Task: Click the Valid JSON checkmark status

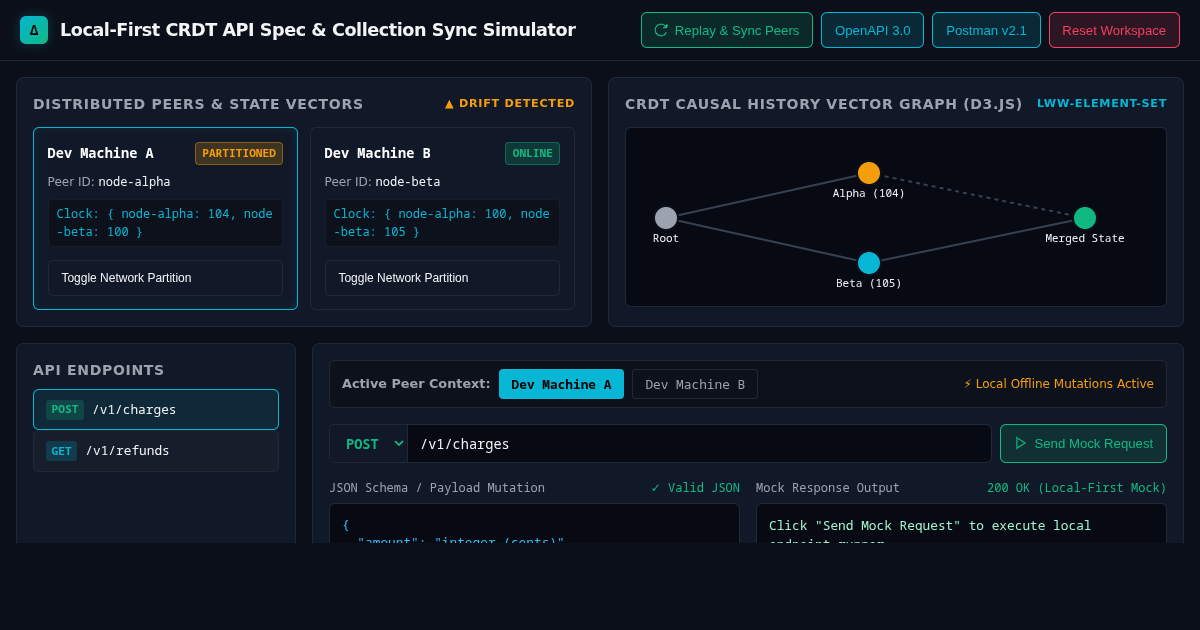Action: point(696,488)
